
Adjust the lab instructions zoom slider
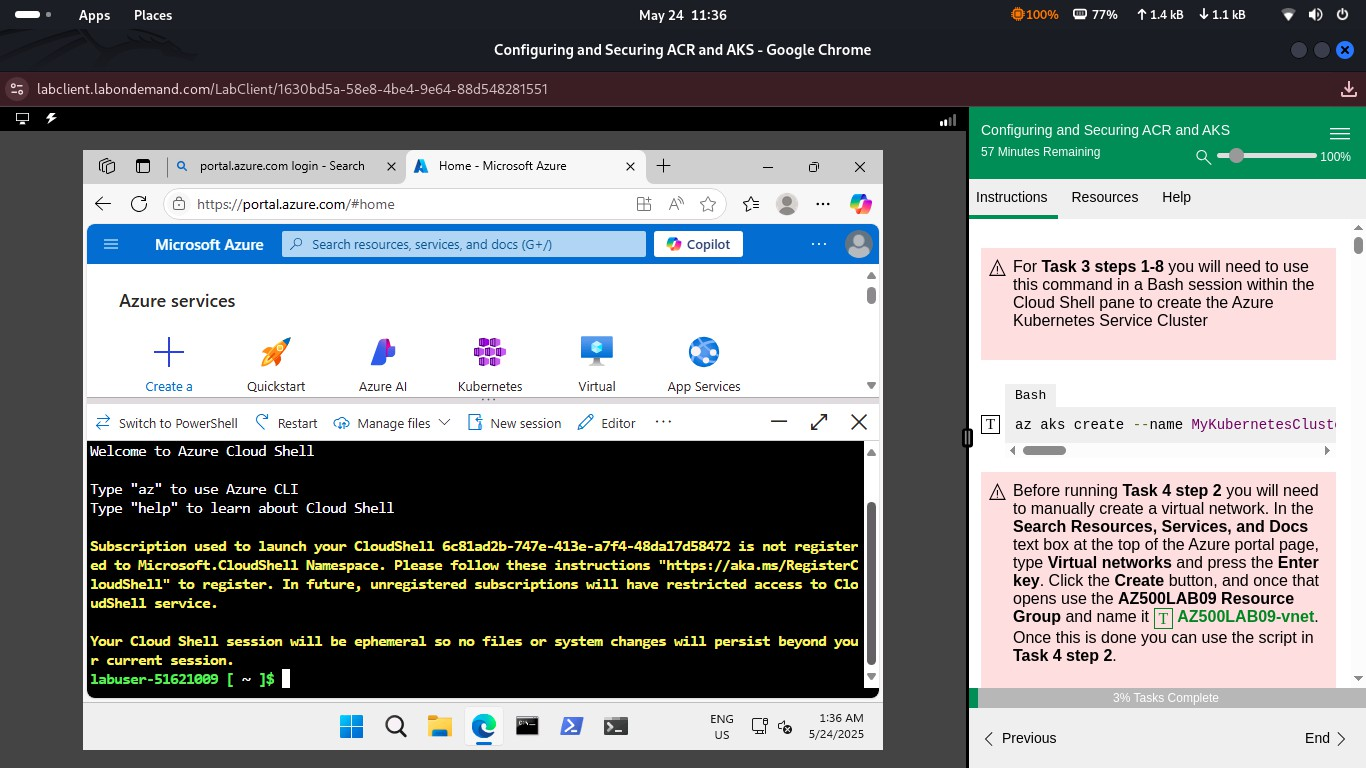[1236, 156]
